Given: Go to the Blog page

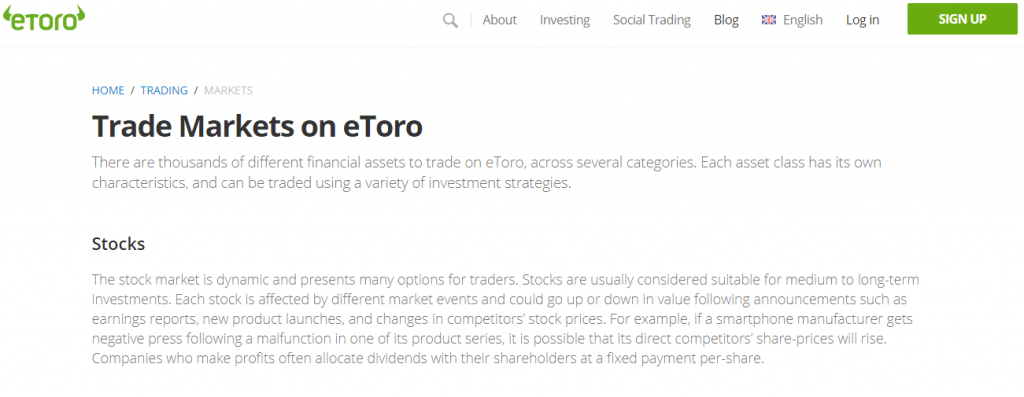Looking at the screenshot, I should point(726,20).
